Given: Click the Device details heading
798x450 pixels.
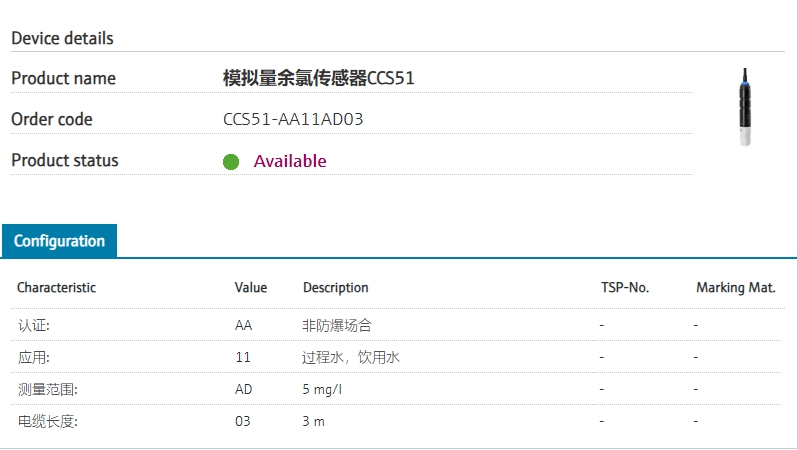Looking at the screenshot, I should [x=62, y=39].
